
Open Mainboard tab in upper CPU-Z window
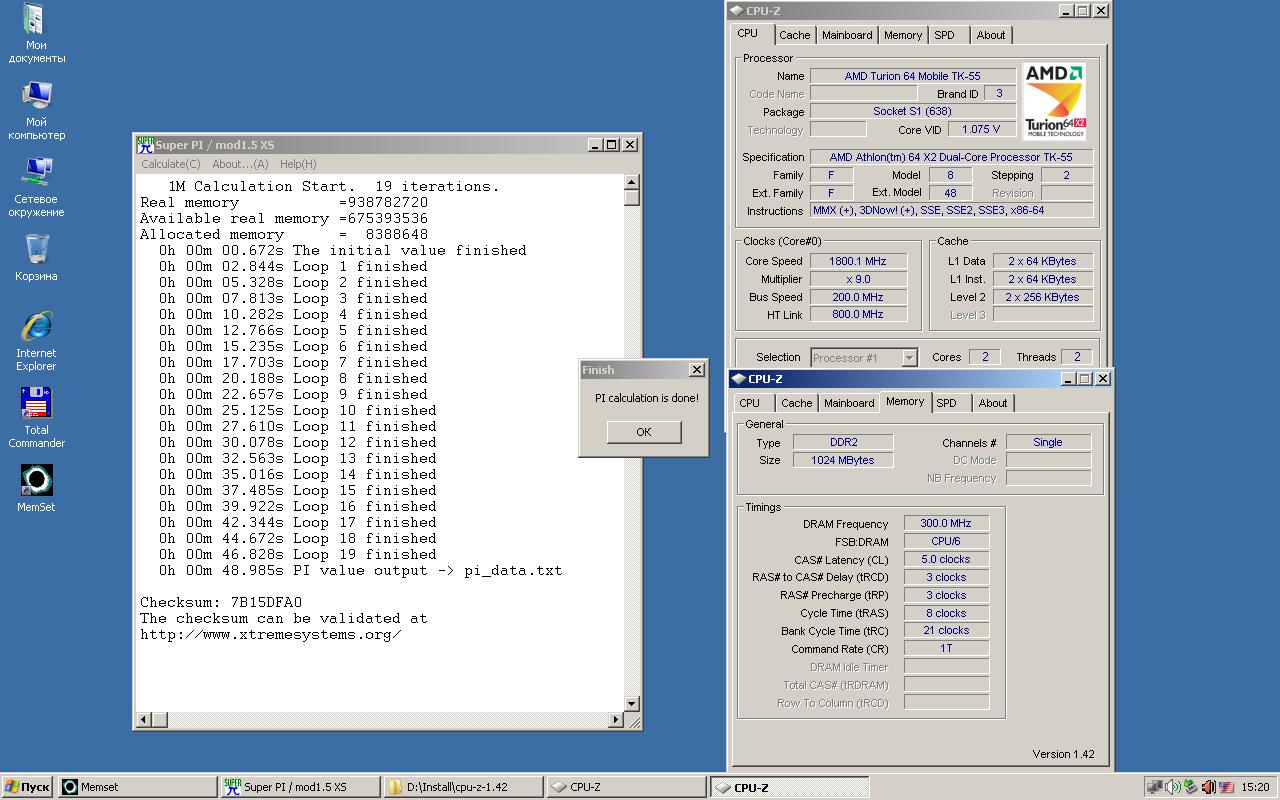847,35
